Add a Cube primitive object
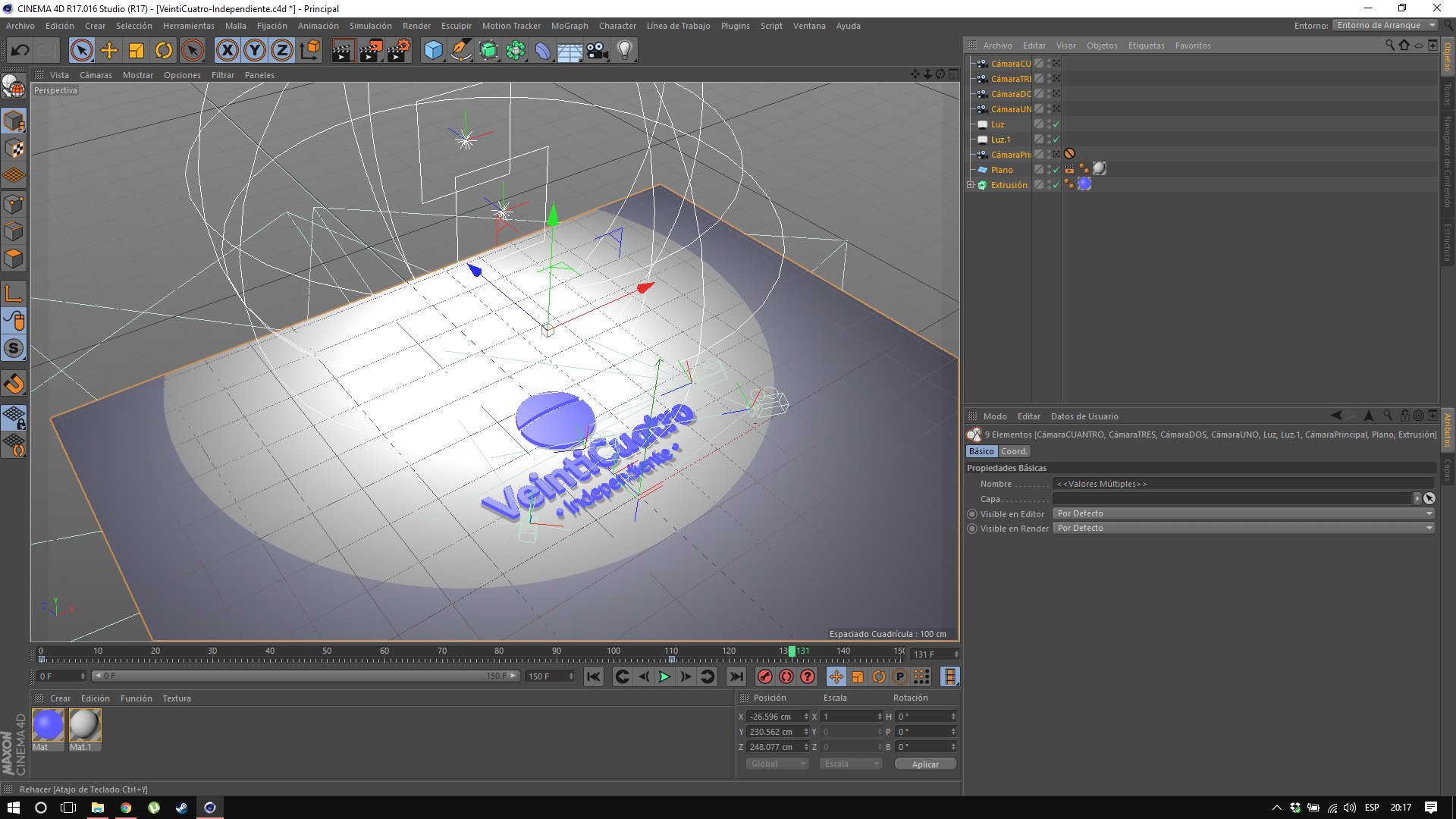The height and width of the screenshot is (819, 1456). (x=433, y=51)
